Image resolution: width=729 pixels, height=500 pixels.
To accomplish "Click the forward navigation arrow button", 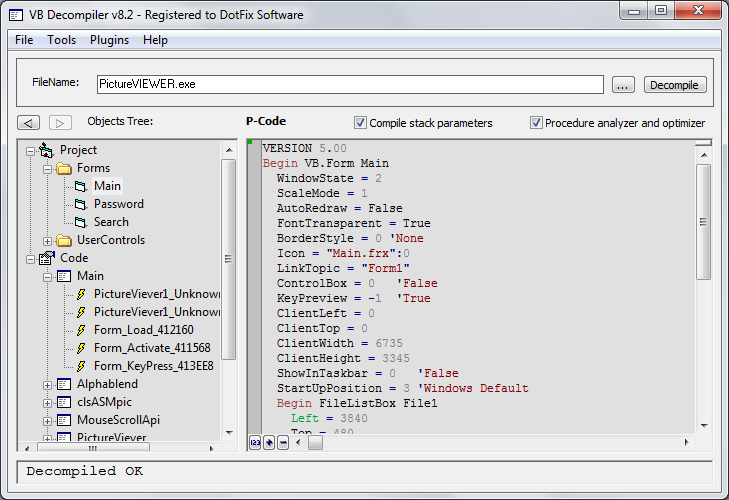I will point(60,123).
